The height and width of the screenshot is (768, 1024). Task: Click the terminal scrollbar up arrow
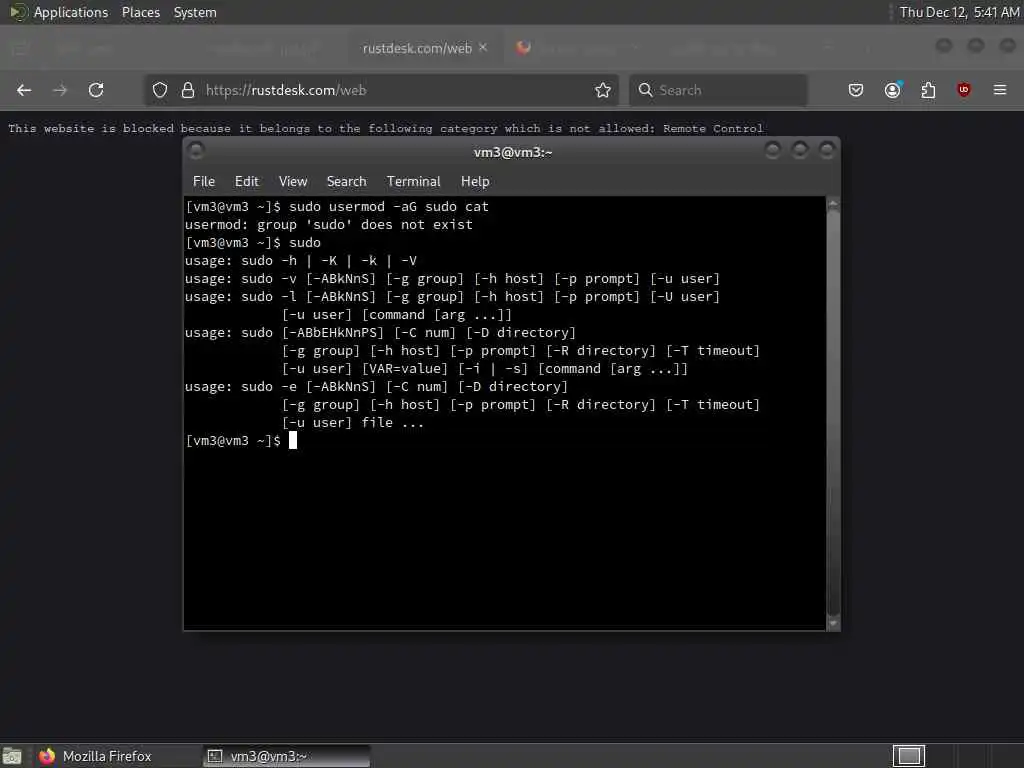pos(833,204)
